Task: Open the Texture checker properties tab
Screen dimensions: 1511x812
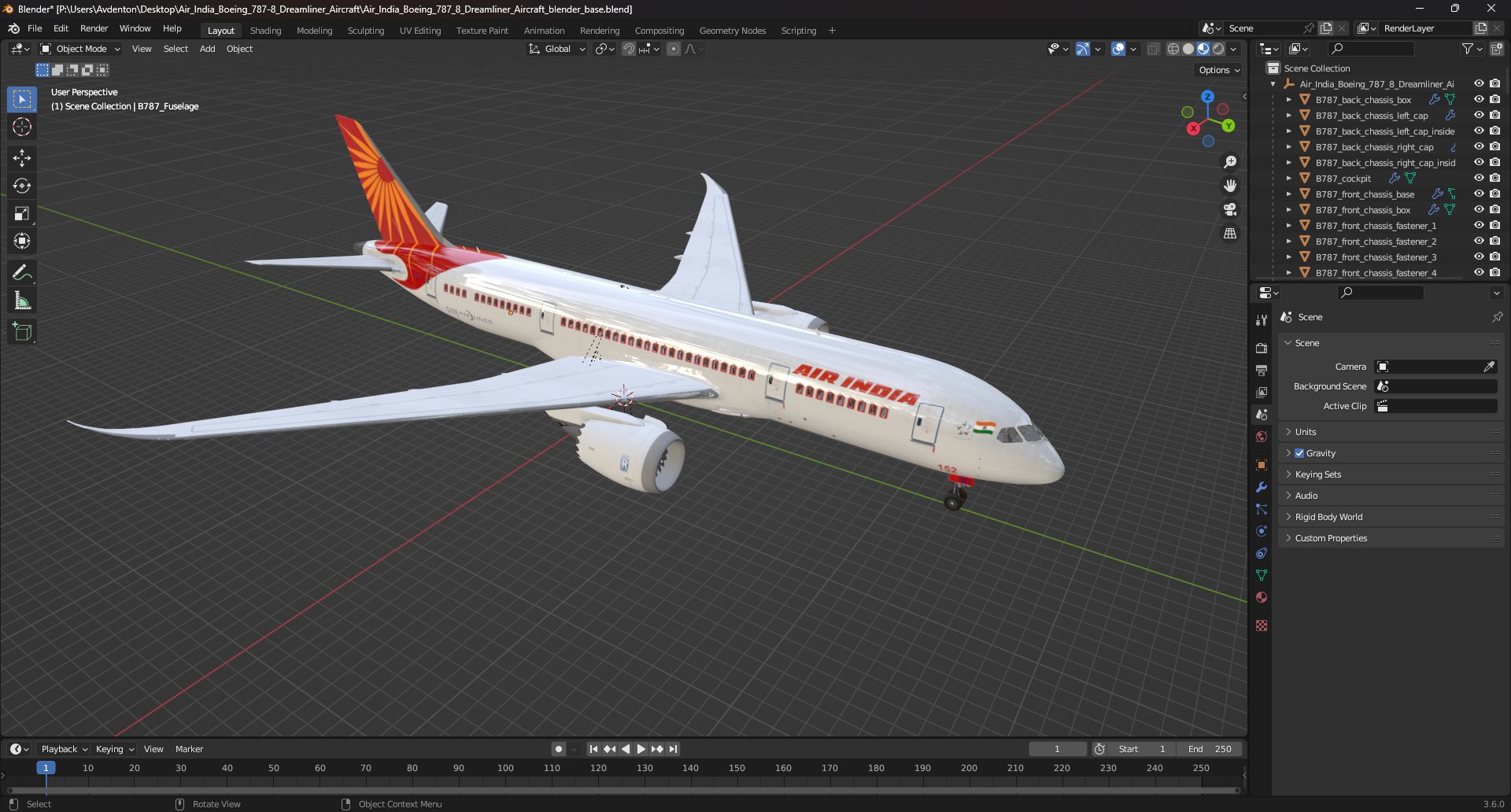Action: click(1262, 626)
